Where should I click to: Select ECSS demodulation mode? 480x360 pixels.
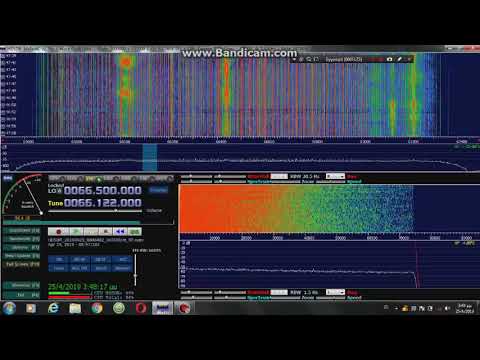pyautogui.click(x=76, y=178)
